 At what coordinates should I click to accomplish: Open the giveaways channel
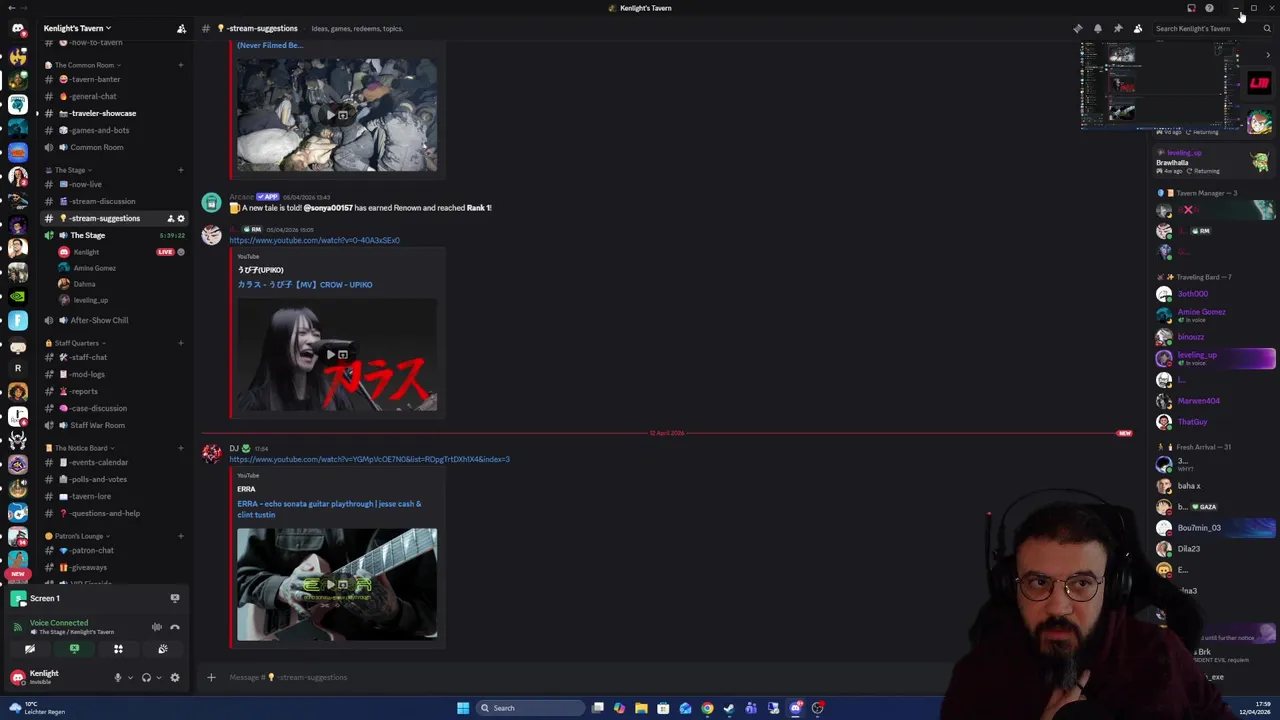coord(112,567)
